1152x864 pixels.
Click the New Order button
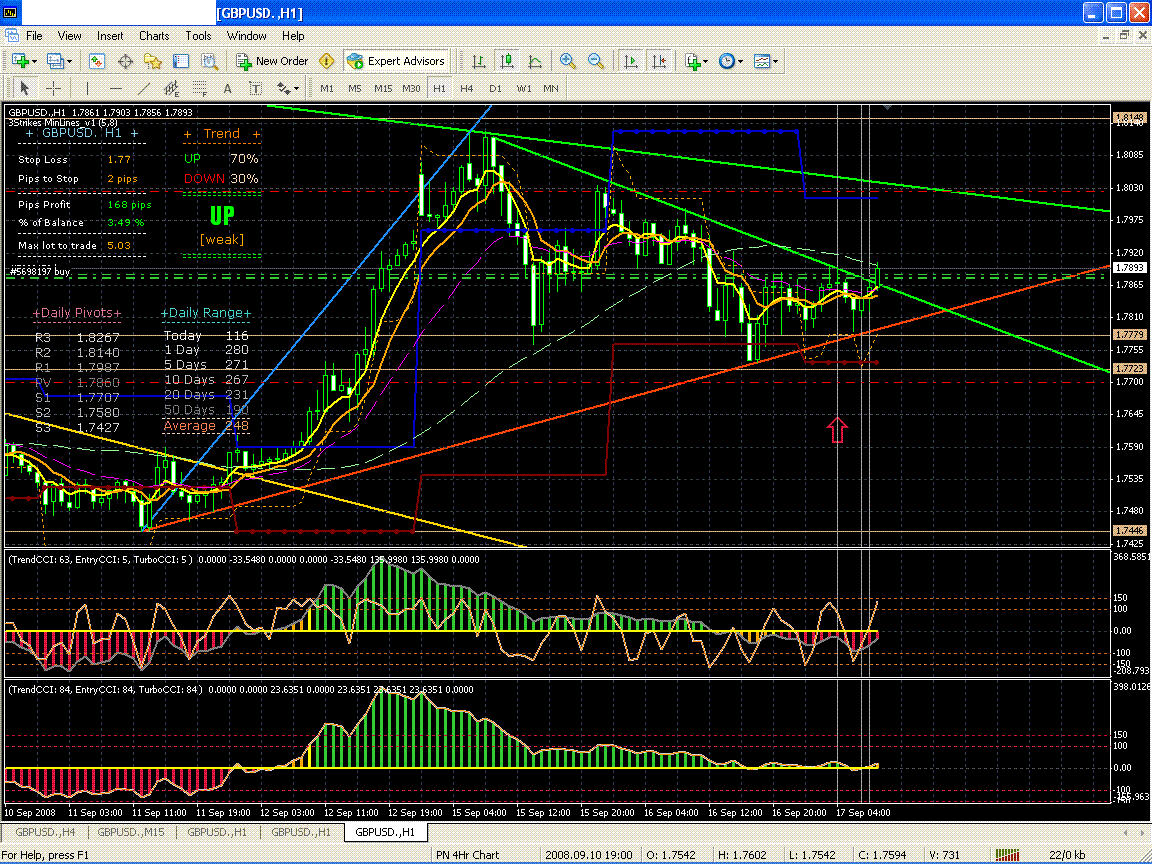(272, 62)
